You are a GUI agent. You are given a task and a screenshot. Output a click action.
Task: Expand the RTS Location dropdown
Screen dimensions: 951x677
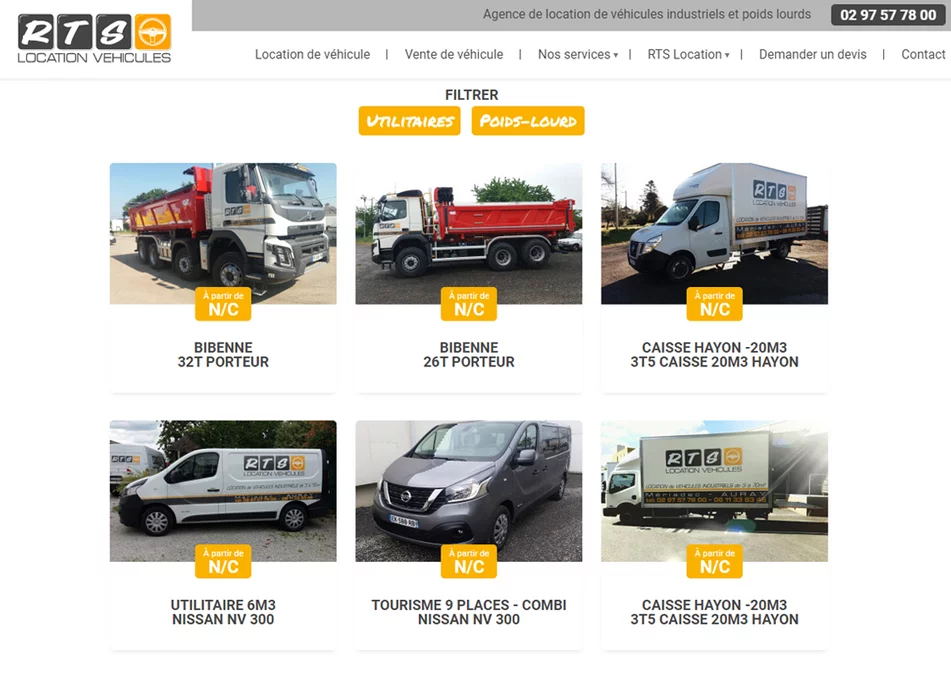pos(688,55)
